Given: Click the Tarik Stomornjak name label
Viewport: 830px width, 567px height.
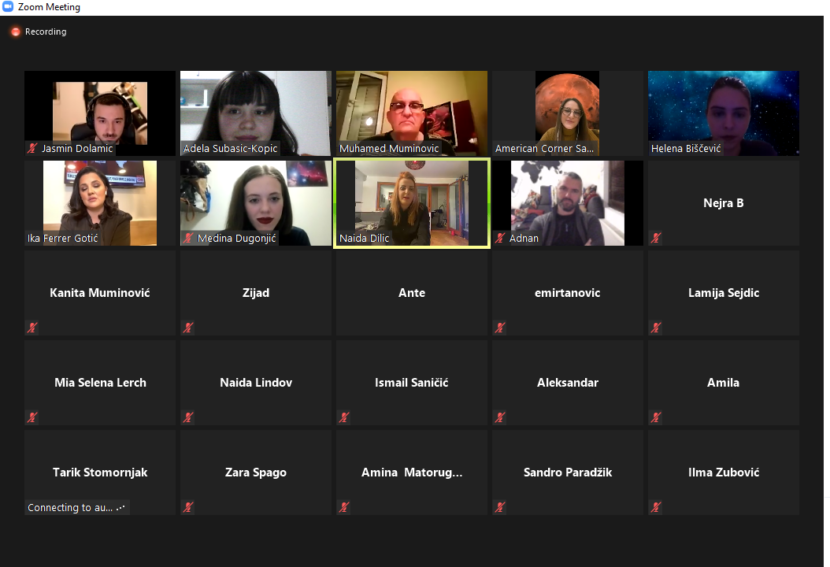Looking at the screenshot, I should click(x=100, y=472).
